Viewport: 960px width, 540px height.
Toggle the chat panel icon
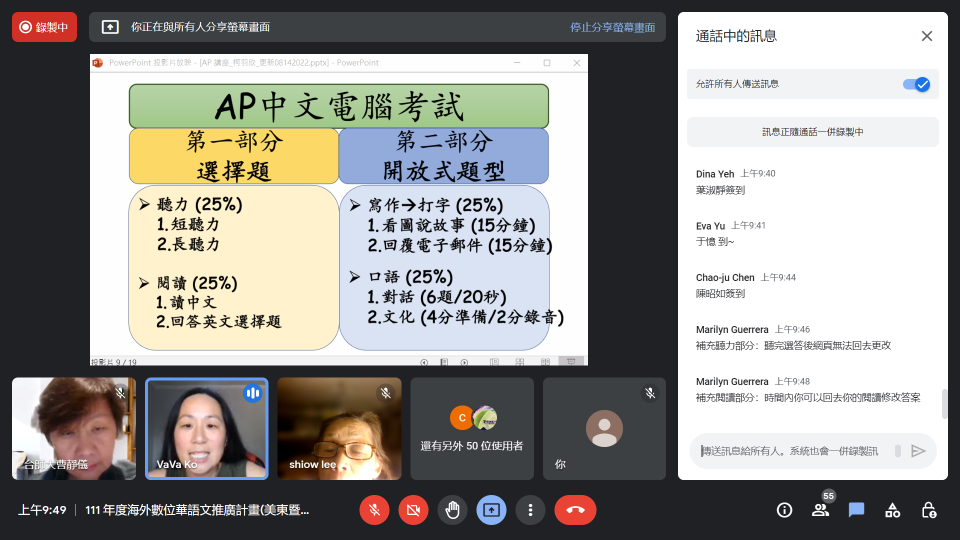coord(856,510)
